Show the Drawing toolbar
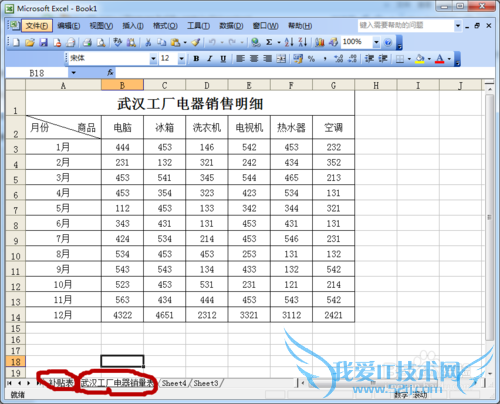 pyautogui.click(x=333, y=42)
